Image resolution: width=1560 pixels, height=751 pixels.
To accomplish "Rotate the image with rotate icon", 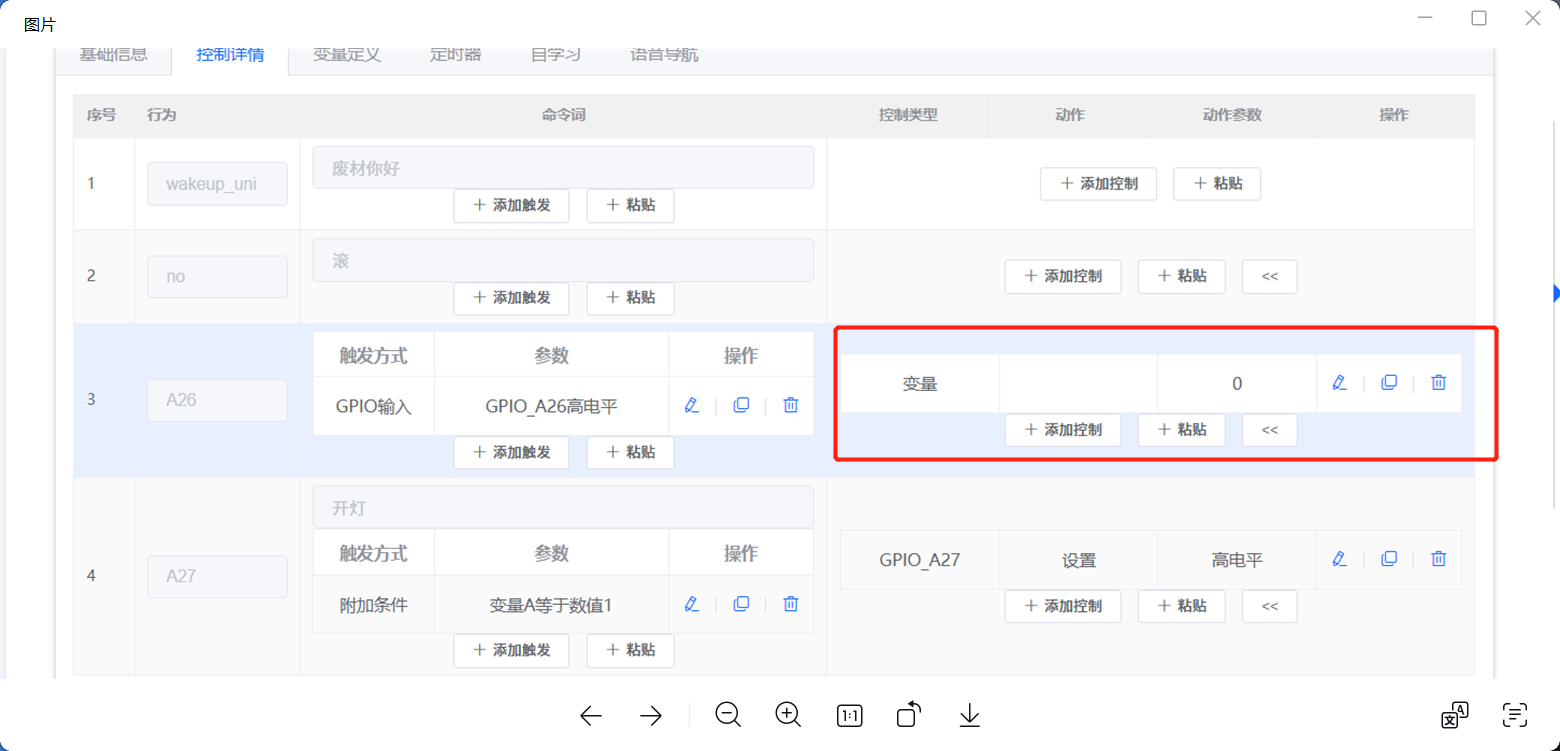I will coord(908,715).
